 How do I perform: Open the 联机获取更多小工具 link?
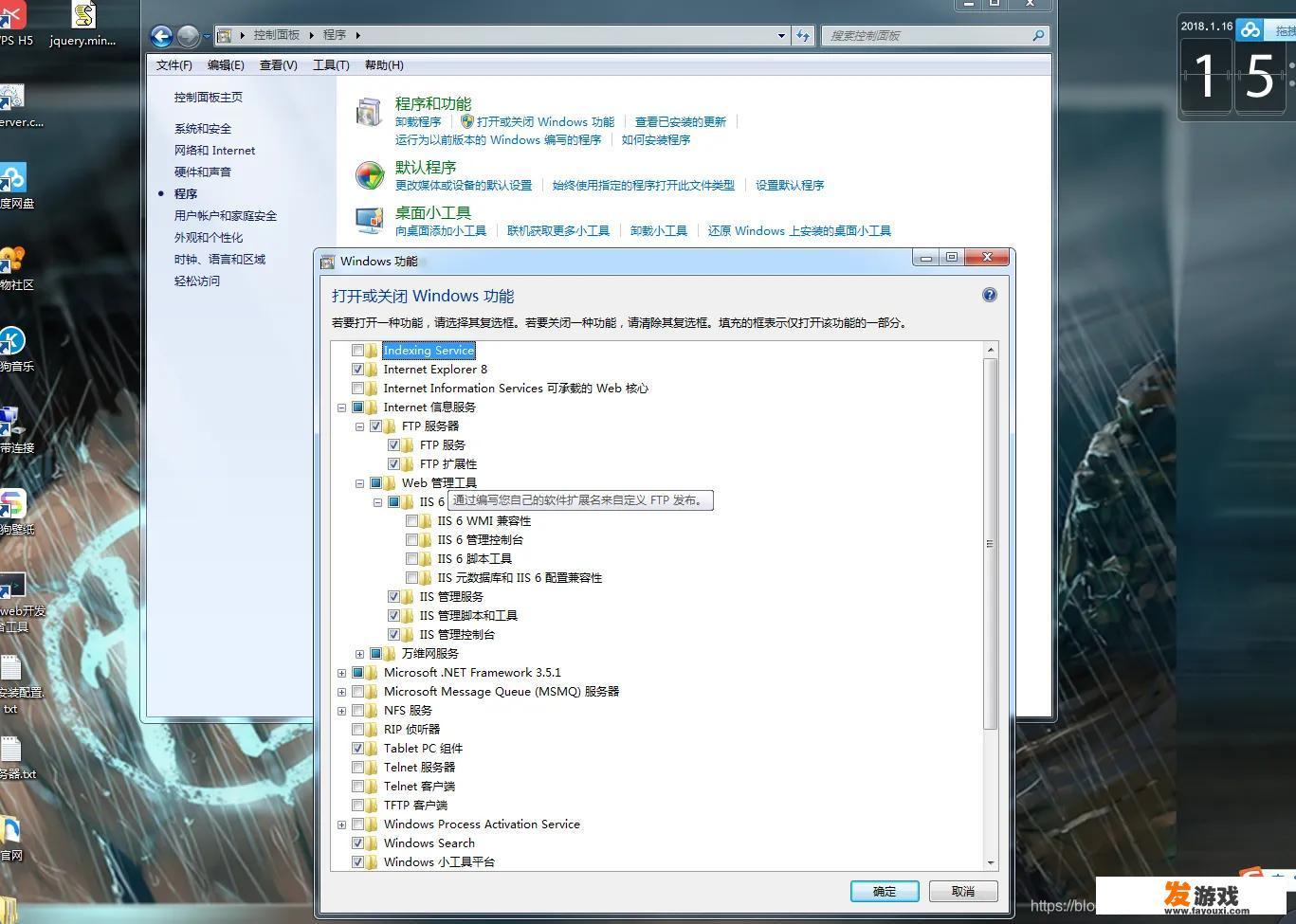[x=558, y=231]
